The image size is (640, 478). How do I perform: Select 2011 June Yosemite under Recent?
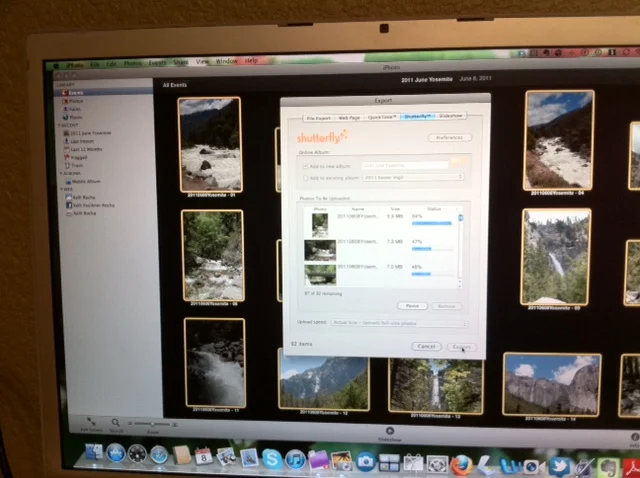(87, 133)
